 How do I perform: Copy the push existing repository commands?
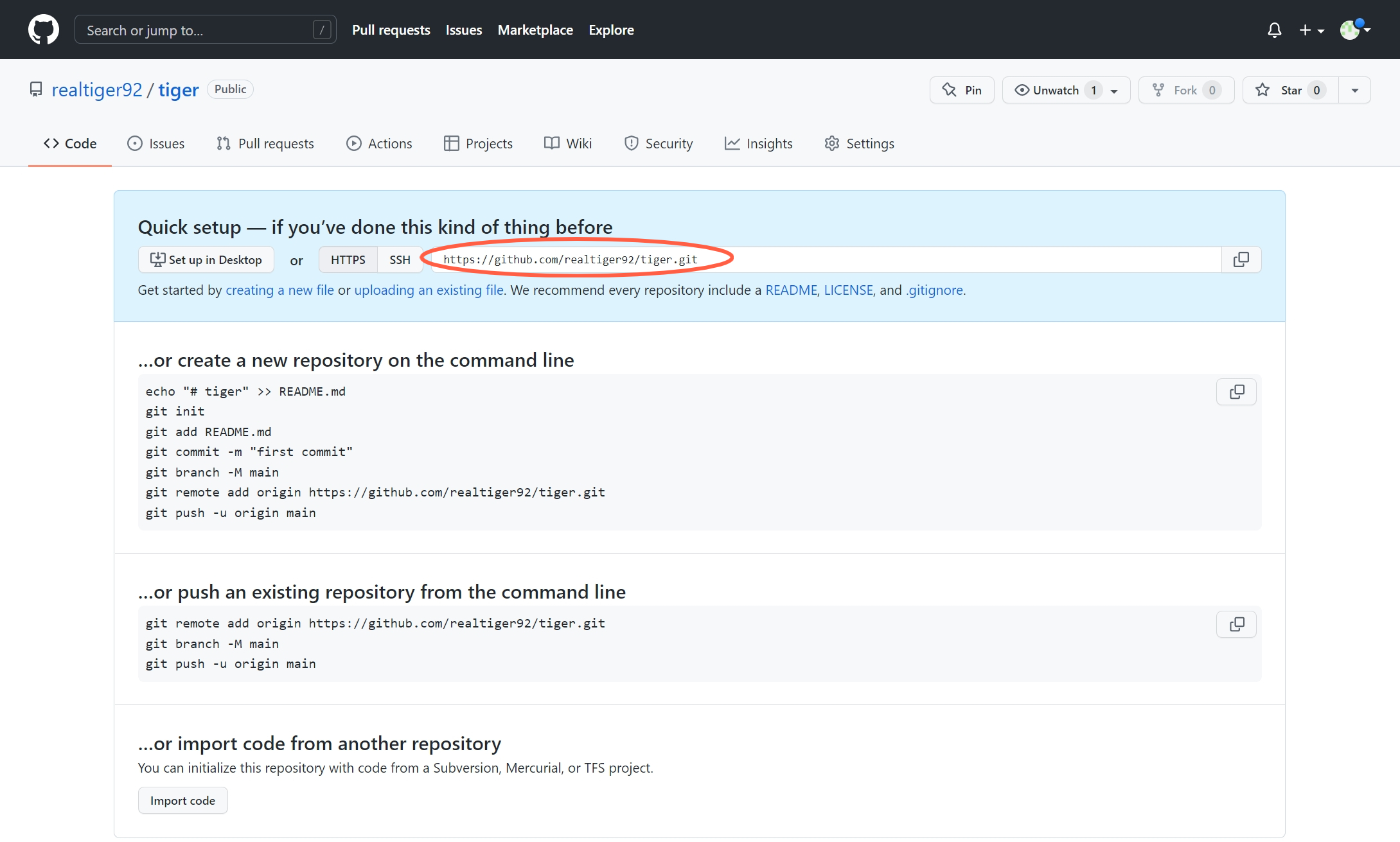pyautogui.click(x=1236, y=624)
